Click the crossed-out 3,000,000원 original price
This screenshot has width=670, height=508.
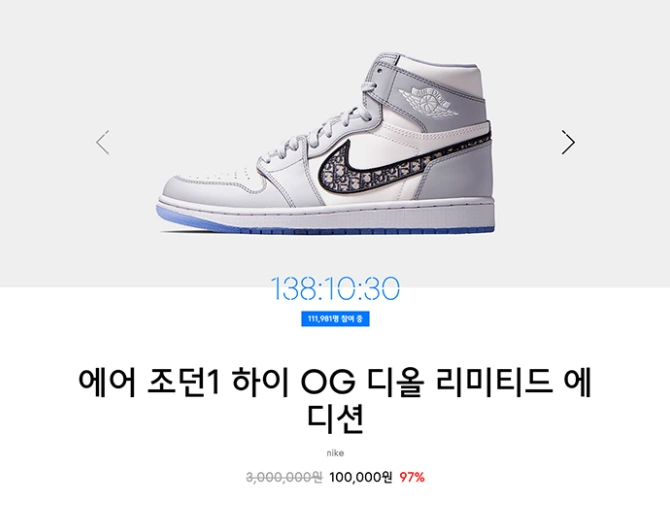[x=284, y=477]
